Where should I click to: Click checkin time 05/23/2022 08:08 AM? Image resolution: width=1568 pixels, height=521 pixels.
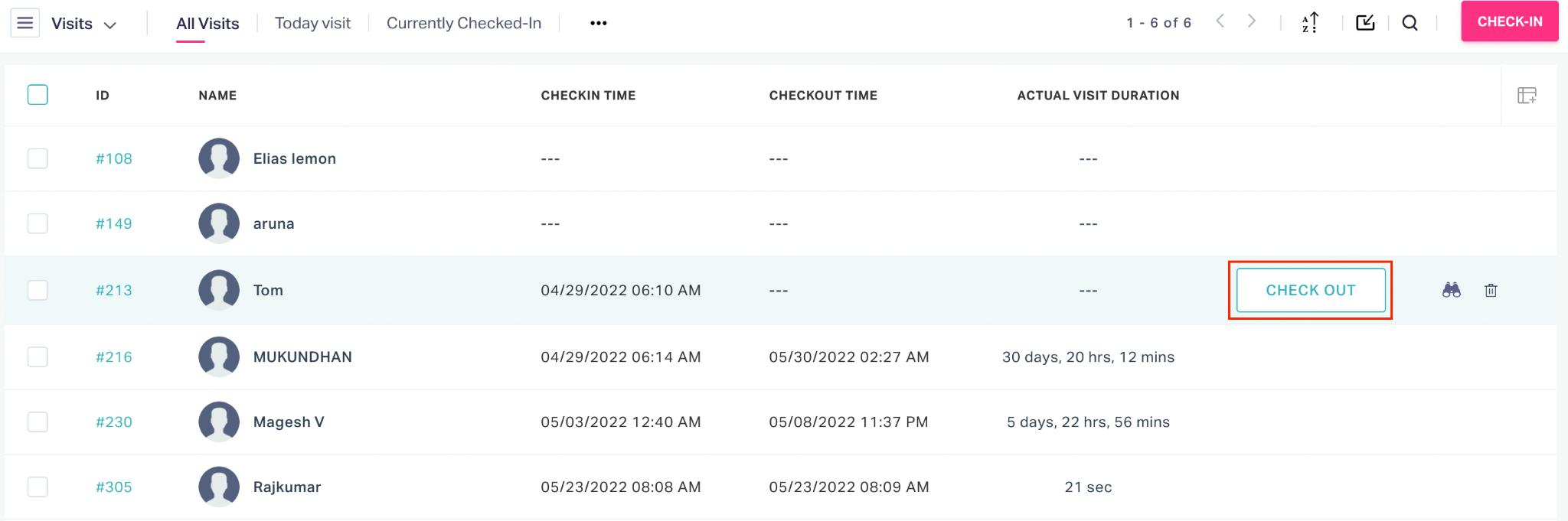pyautogui.click(x=621, y=487)
